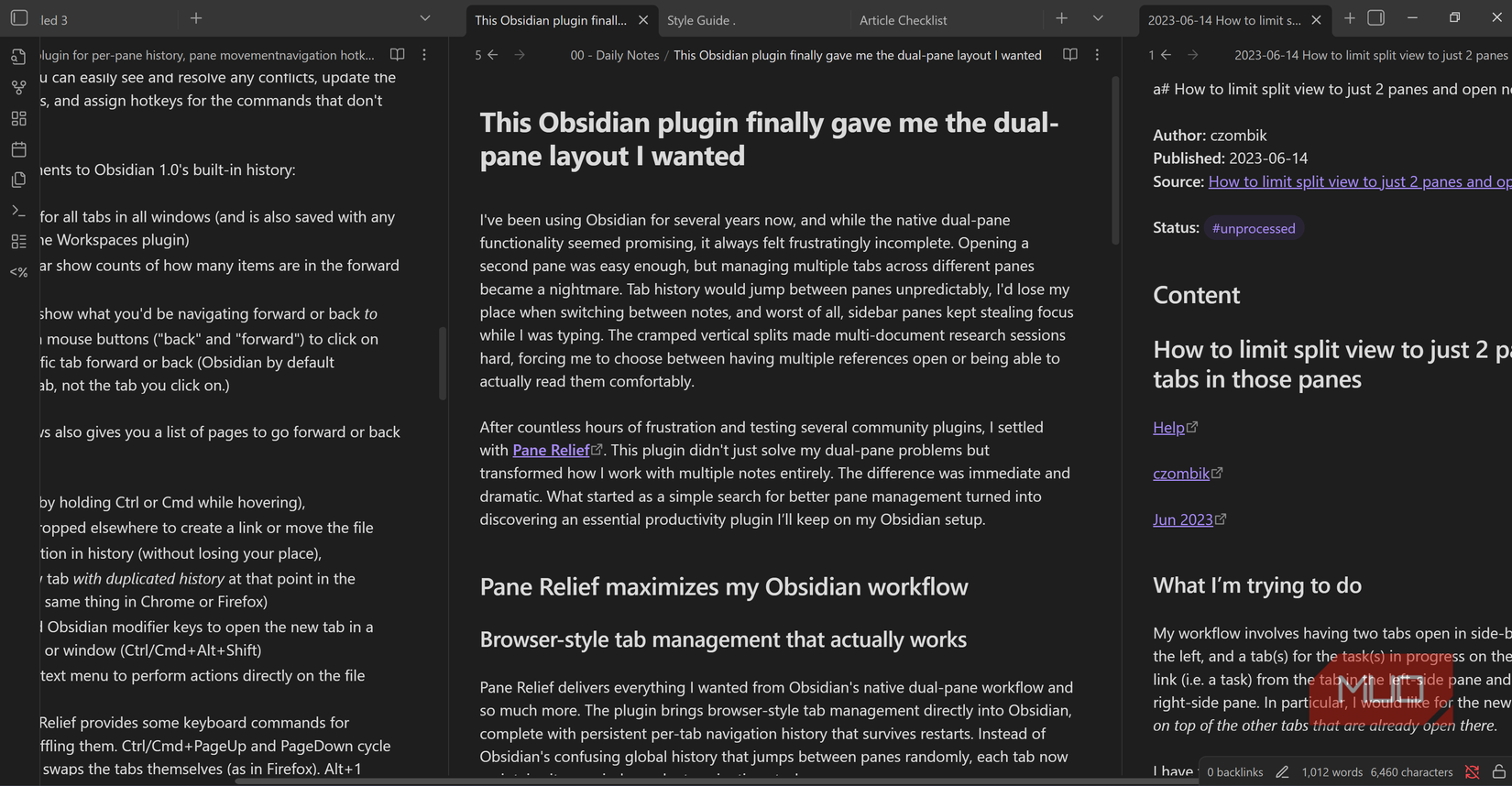This screenshot has height=786, width=1512.
Task: Switch to the Article Checklist tab
Action: coord(903,20)
